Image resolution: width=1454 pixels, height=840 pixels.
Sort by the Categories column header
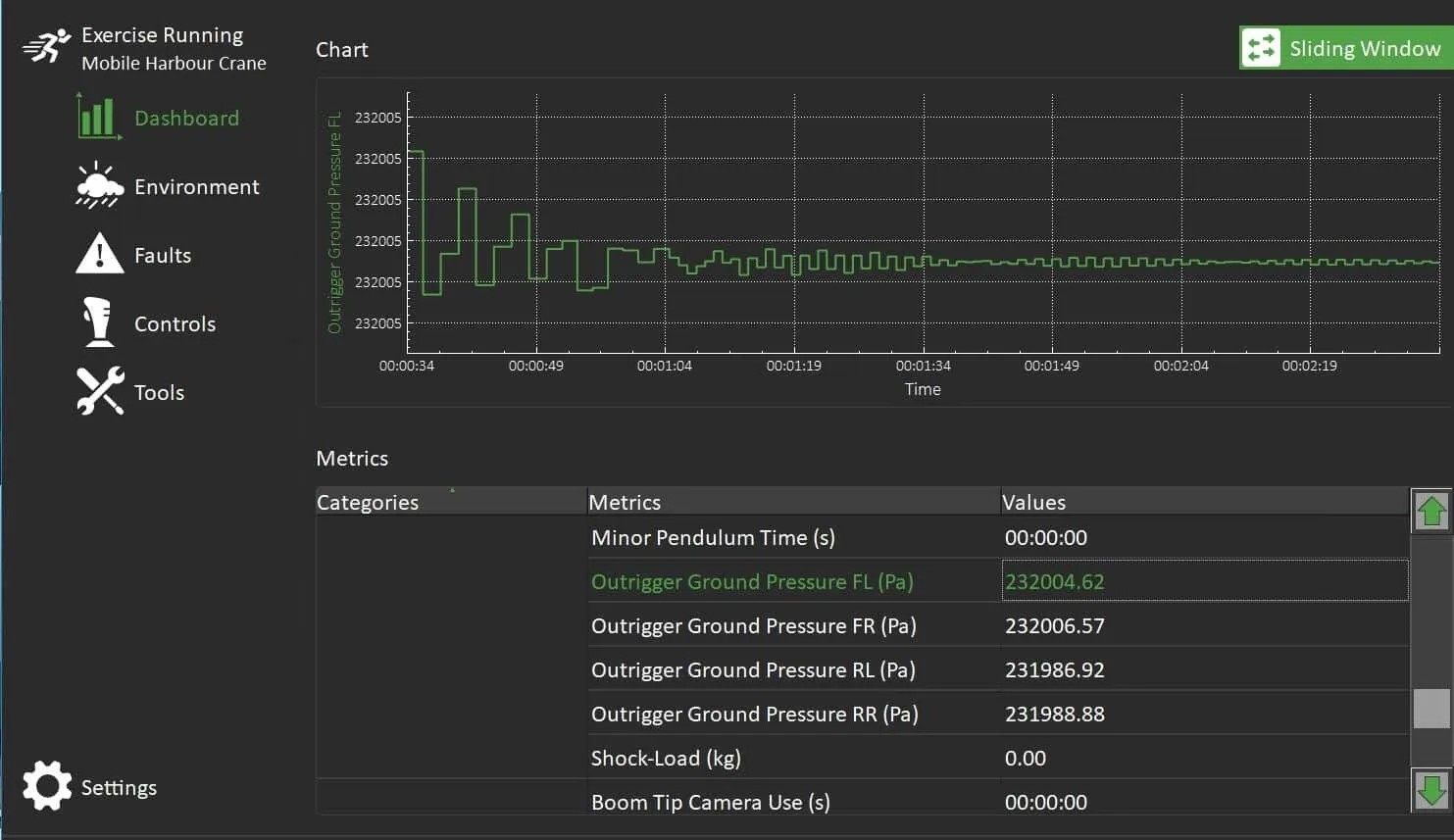[x=368, y=502]
